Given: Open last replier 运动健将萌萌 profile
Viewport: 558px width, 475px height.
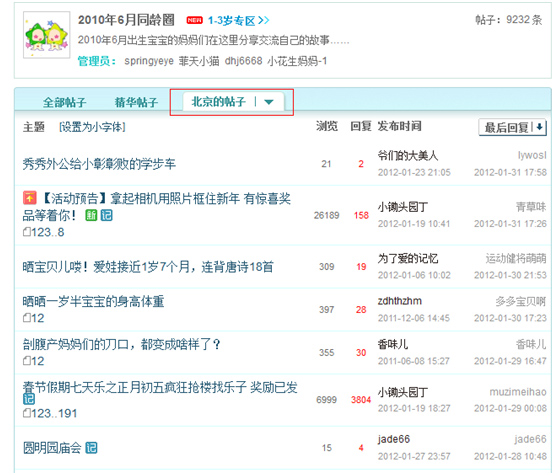Looking at the screenshot, I should [x=516, y=258].
